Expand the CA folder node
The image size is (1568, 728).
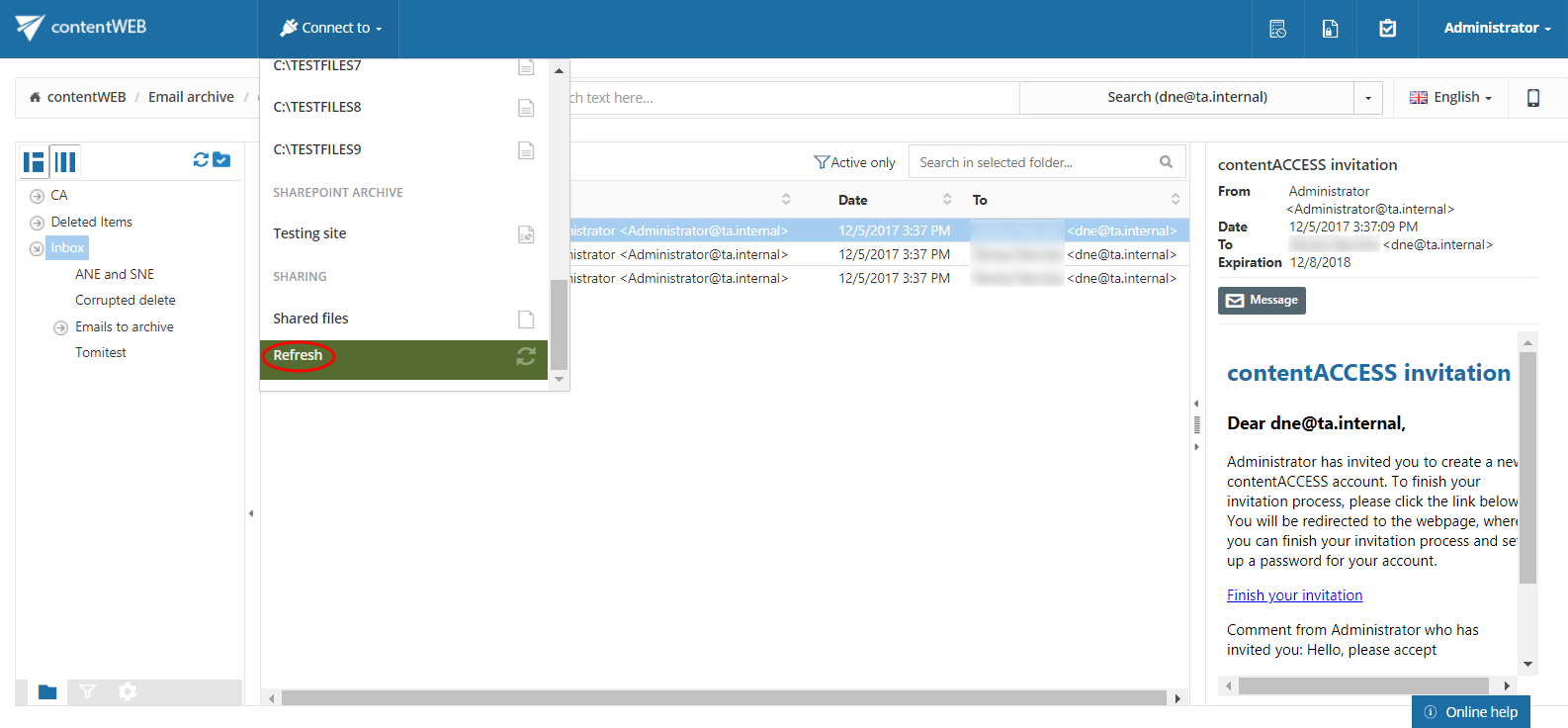[37, 196]
